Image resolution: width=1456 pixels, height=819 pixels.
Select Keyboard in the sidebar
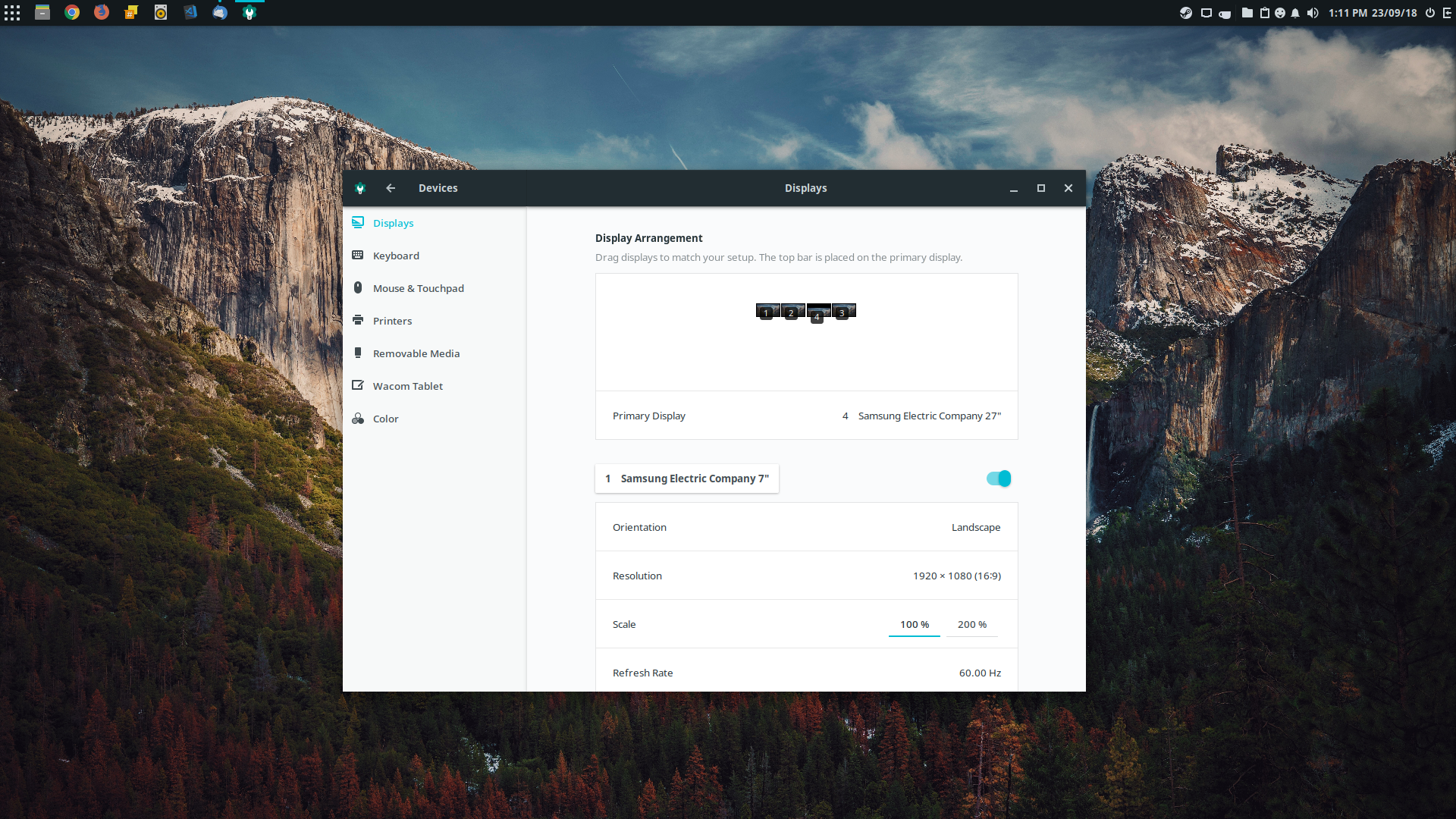pyautogui.click(x=434, y=256)
